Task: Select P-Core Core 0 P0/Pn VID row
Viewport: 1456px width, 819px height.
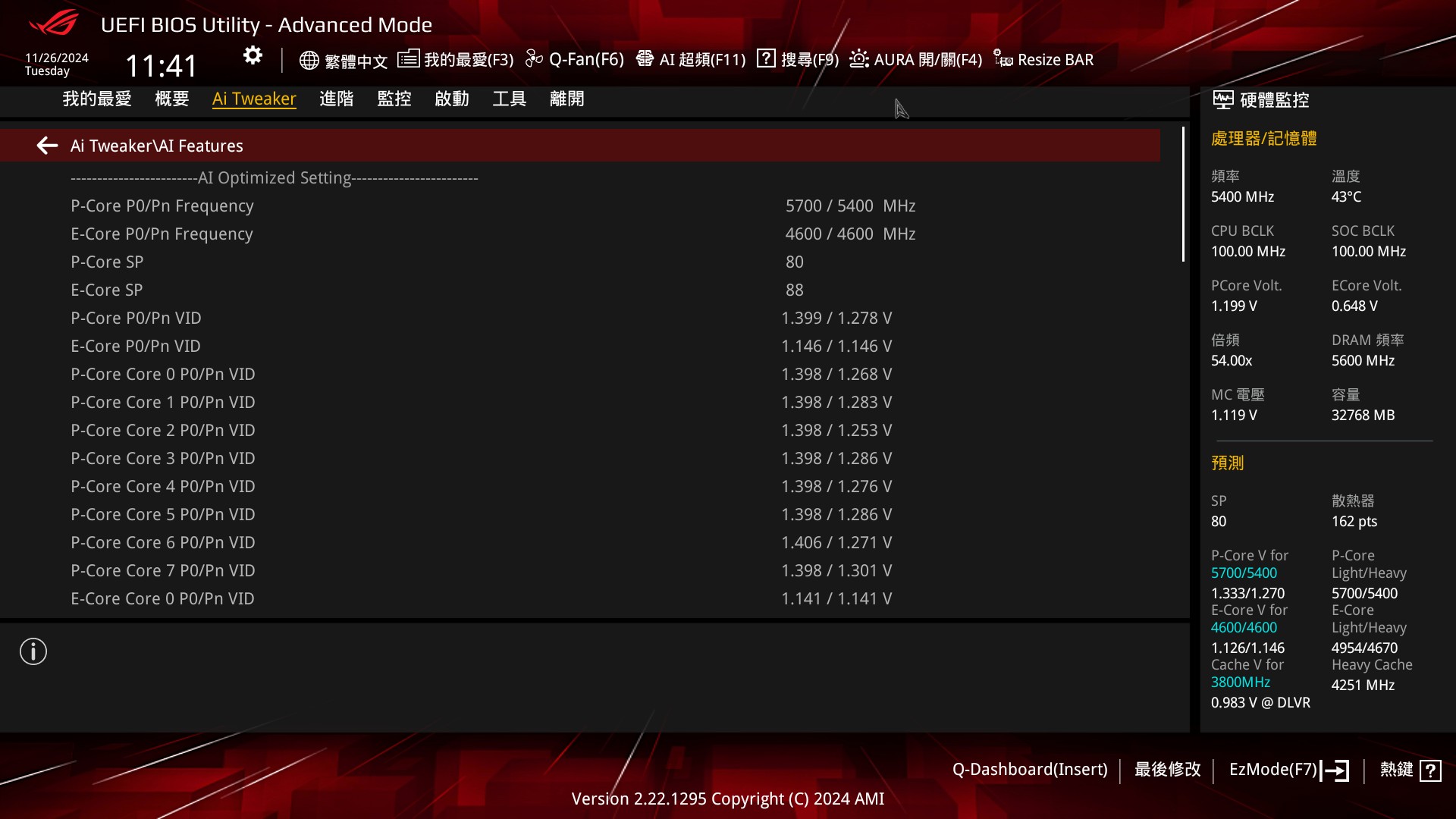Action: click(x=579, y=374)
